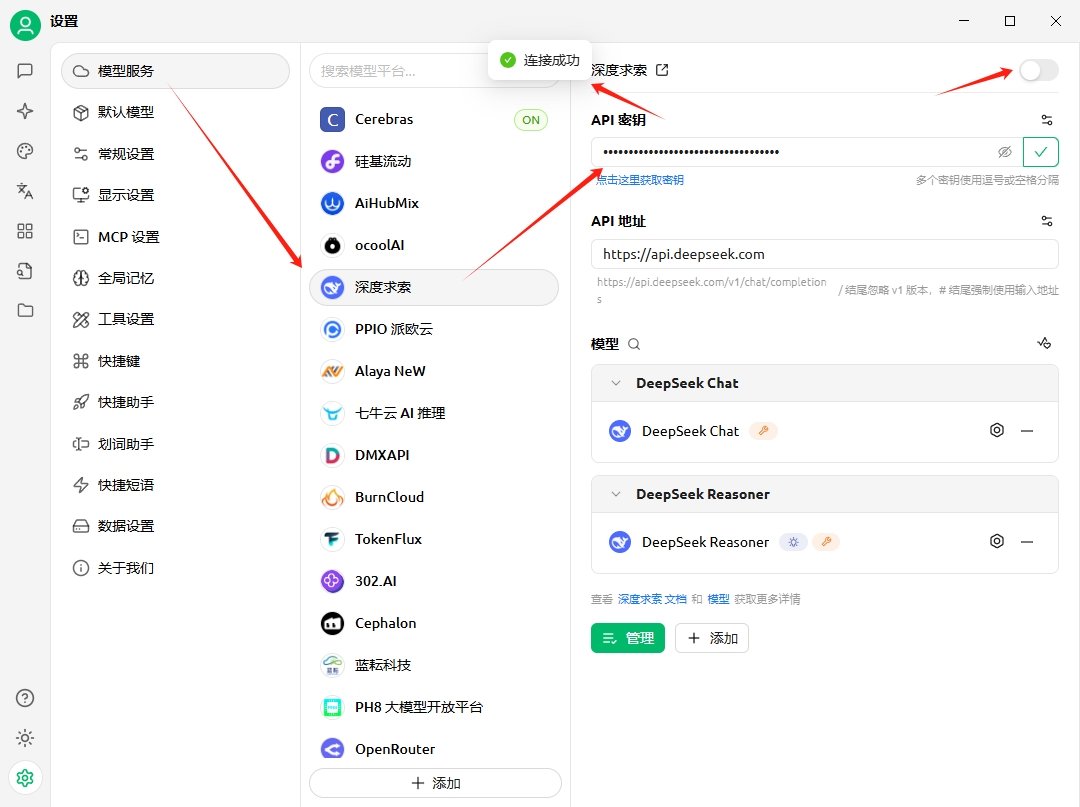Click the Cerebras ON status badge
The image size is (1080, 807).
[531, 120]
